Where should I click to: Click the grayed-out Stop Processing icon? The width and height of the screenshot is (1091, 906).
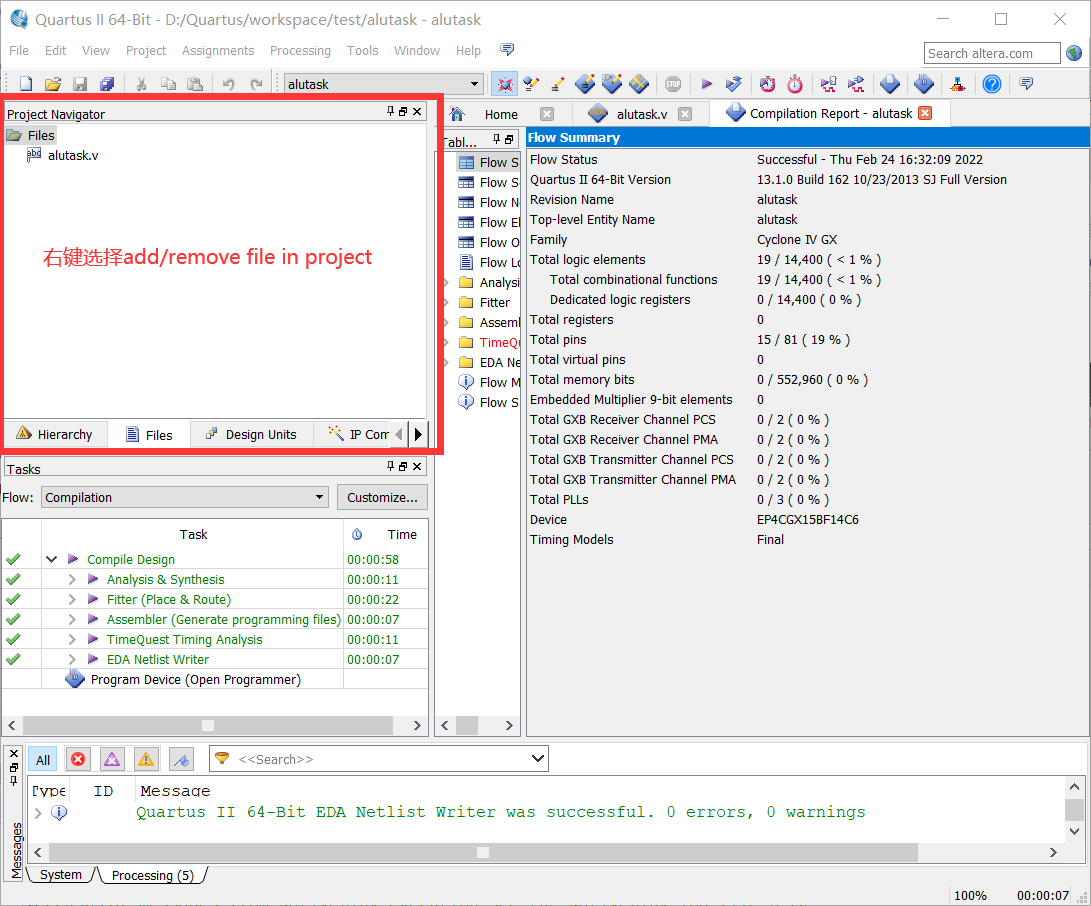[673, 84]
